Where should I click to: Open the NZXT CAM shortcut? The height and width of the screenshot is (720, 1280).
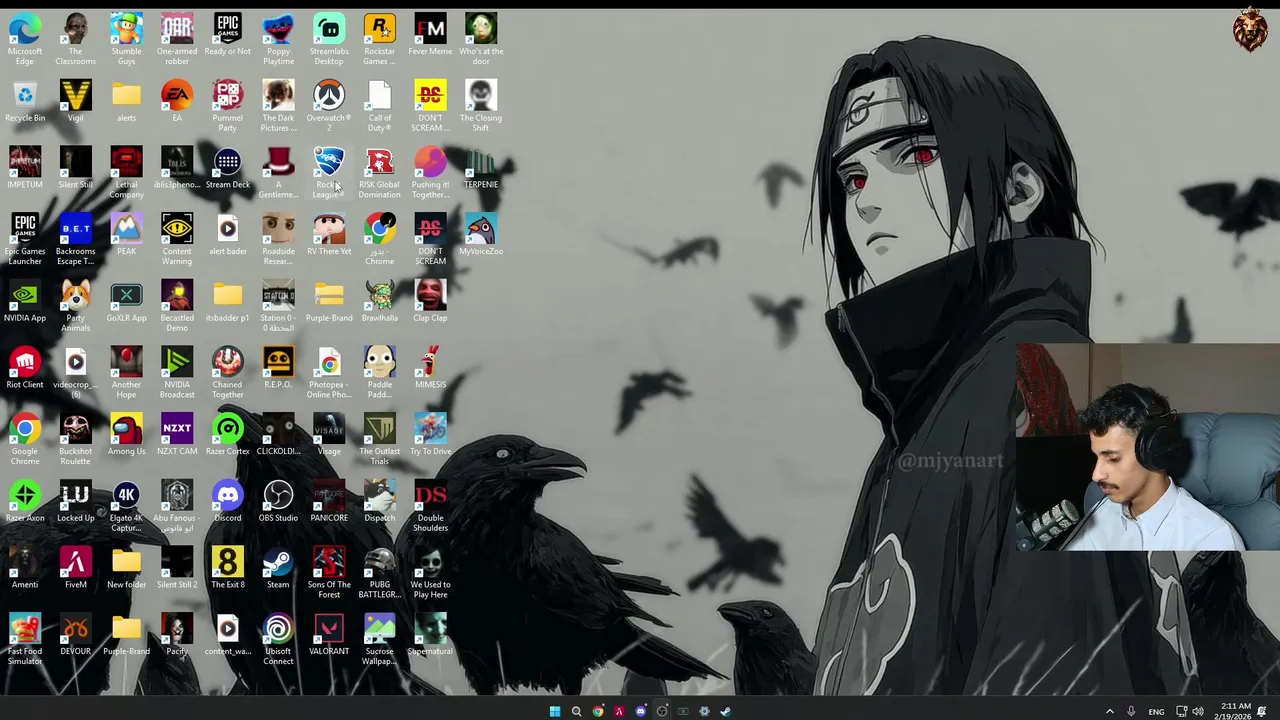point(177,435)
